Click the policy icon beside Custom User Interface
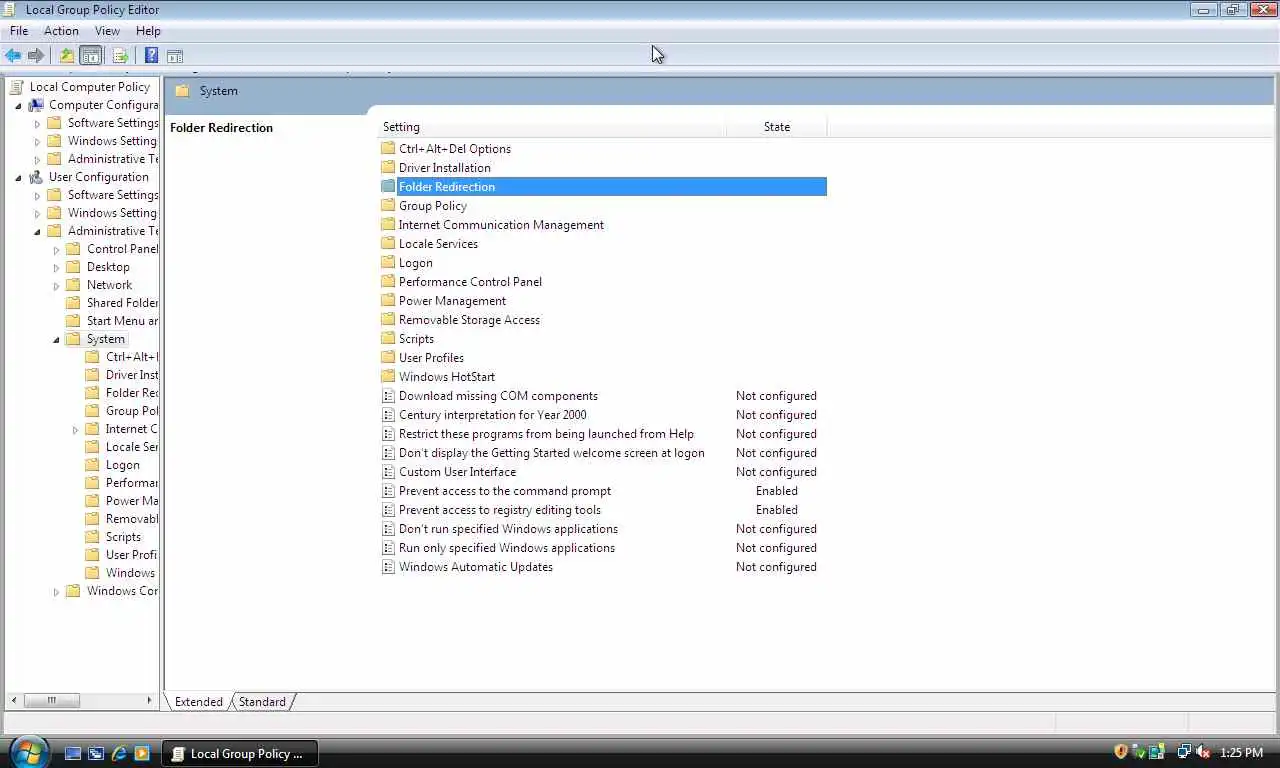The height and width of the screenshot is (768, 1280). pyautogui.click(x=388, y=472)
